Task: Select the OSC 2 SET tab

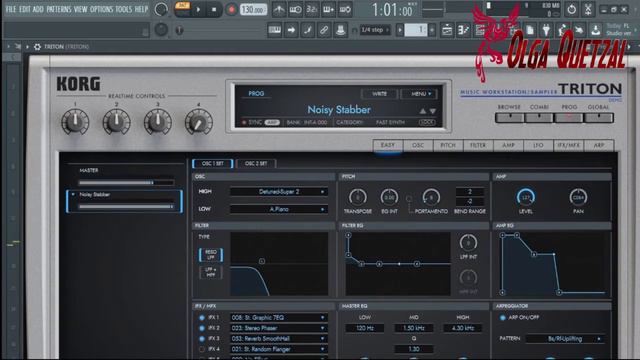Action: (256, 164)
